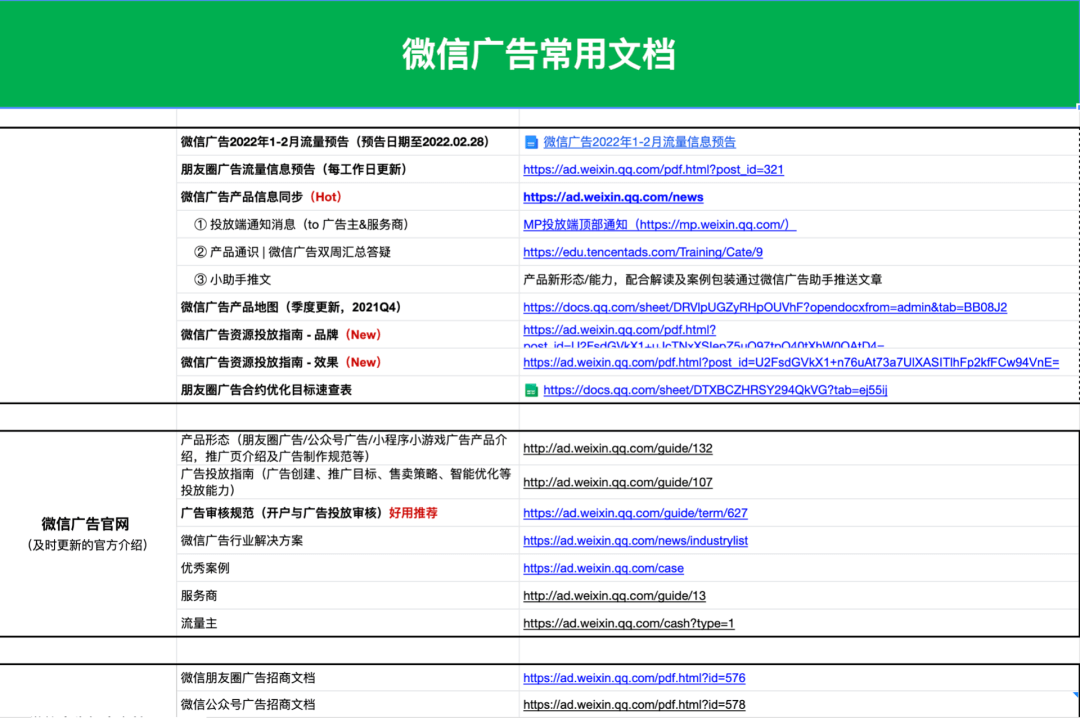The height and width of the screenshot is (718, 1080).
Task: Open the bold https://ad.weixin.qq.com/news link
Action: tap(613, 197)
